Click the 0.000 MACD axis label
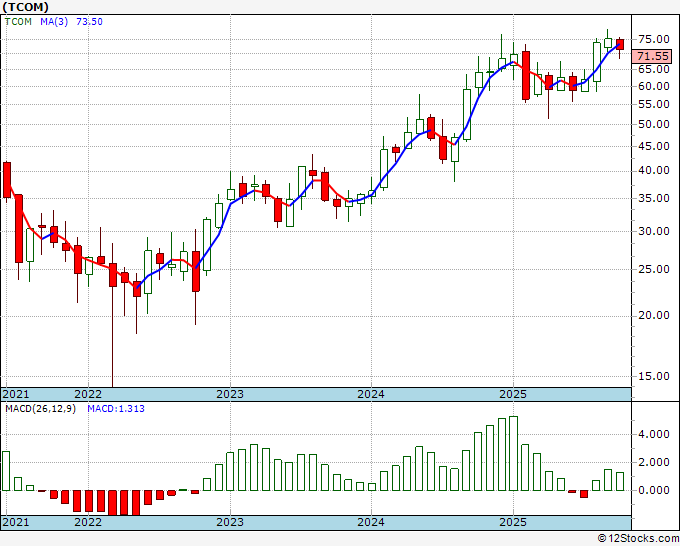680x546 pixels. point(654,490)
